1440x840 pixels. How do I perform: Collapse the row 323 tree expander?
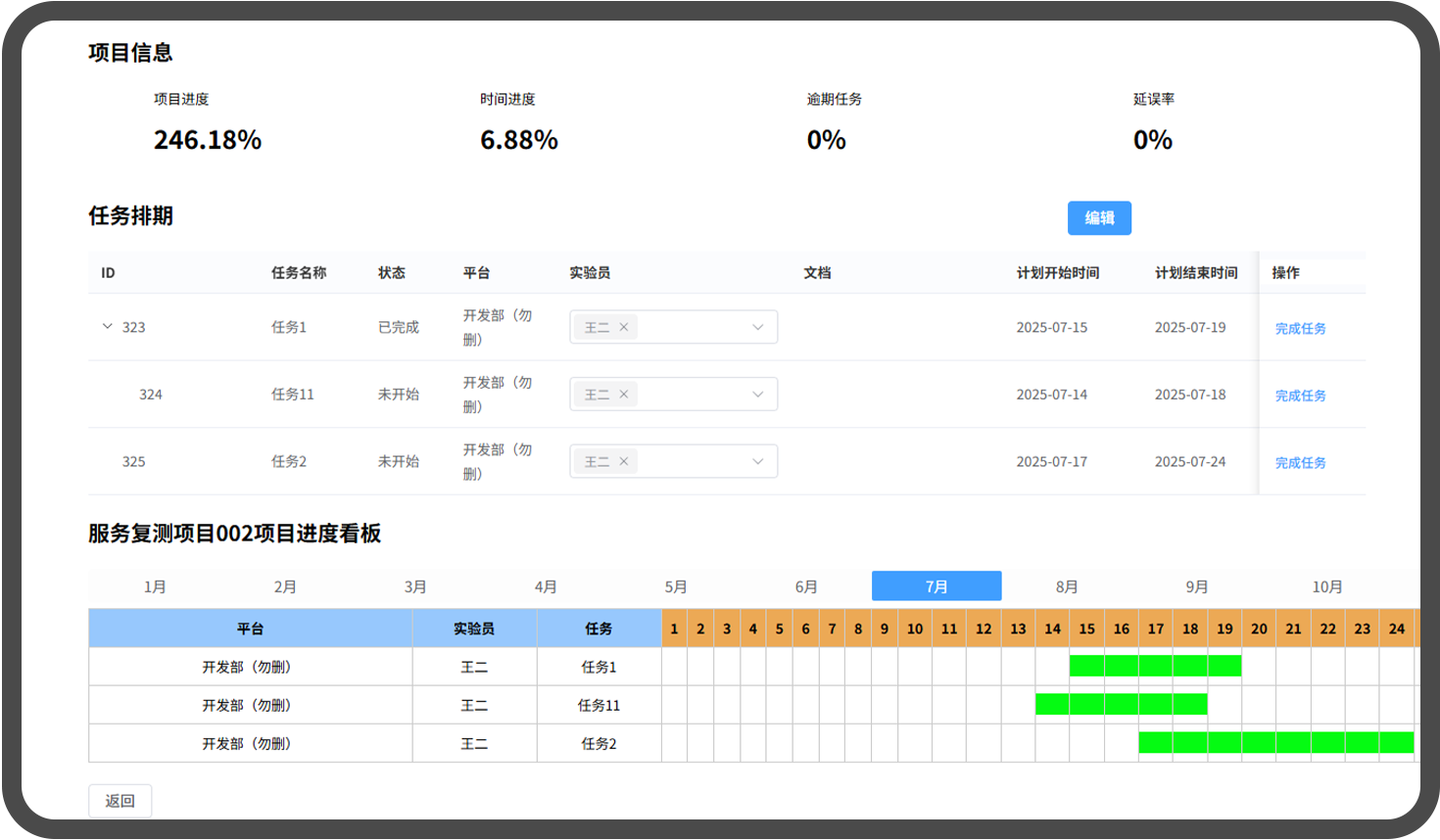pyautogui.click(x=107, y=326)
